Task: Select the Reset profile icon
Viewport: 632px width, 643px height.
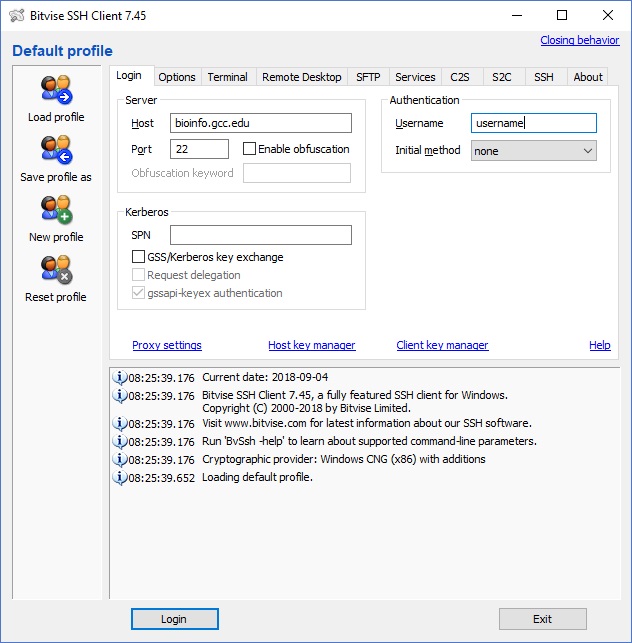Action: point(56,269)
